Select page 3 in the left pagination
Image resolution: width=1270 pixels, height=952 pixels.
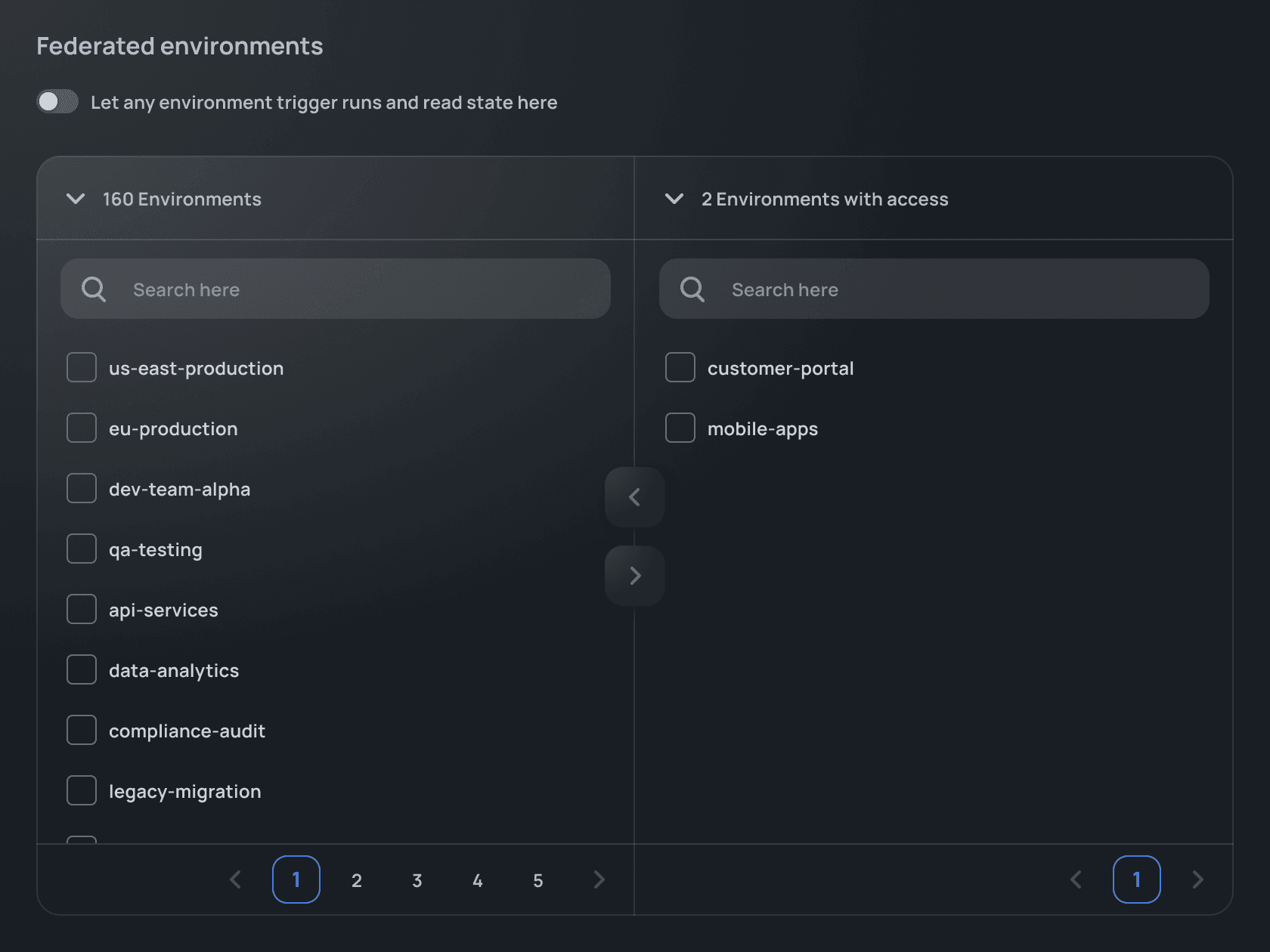click(417, 879)
